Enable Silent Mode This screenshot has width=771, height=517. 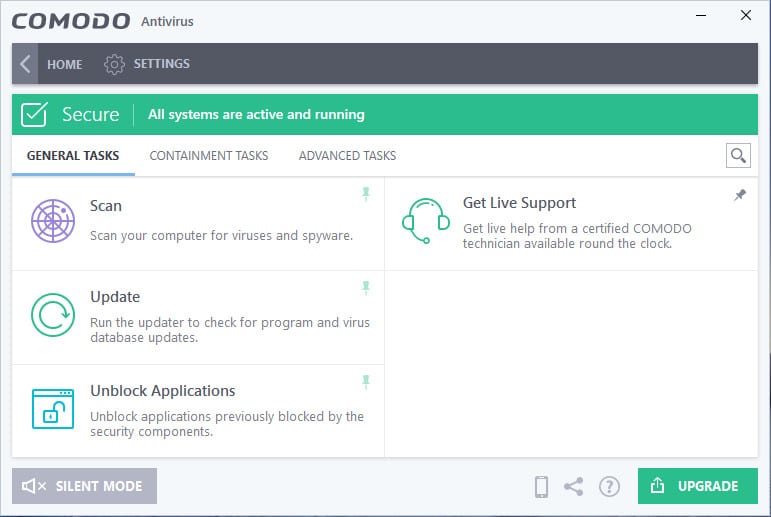[85, 486]
